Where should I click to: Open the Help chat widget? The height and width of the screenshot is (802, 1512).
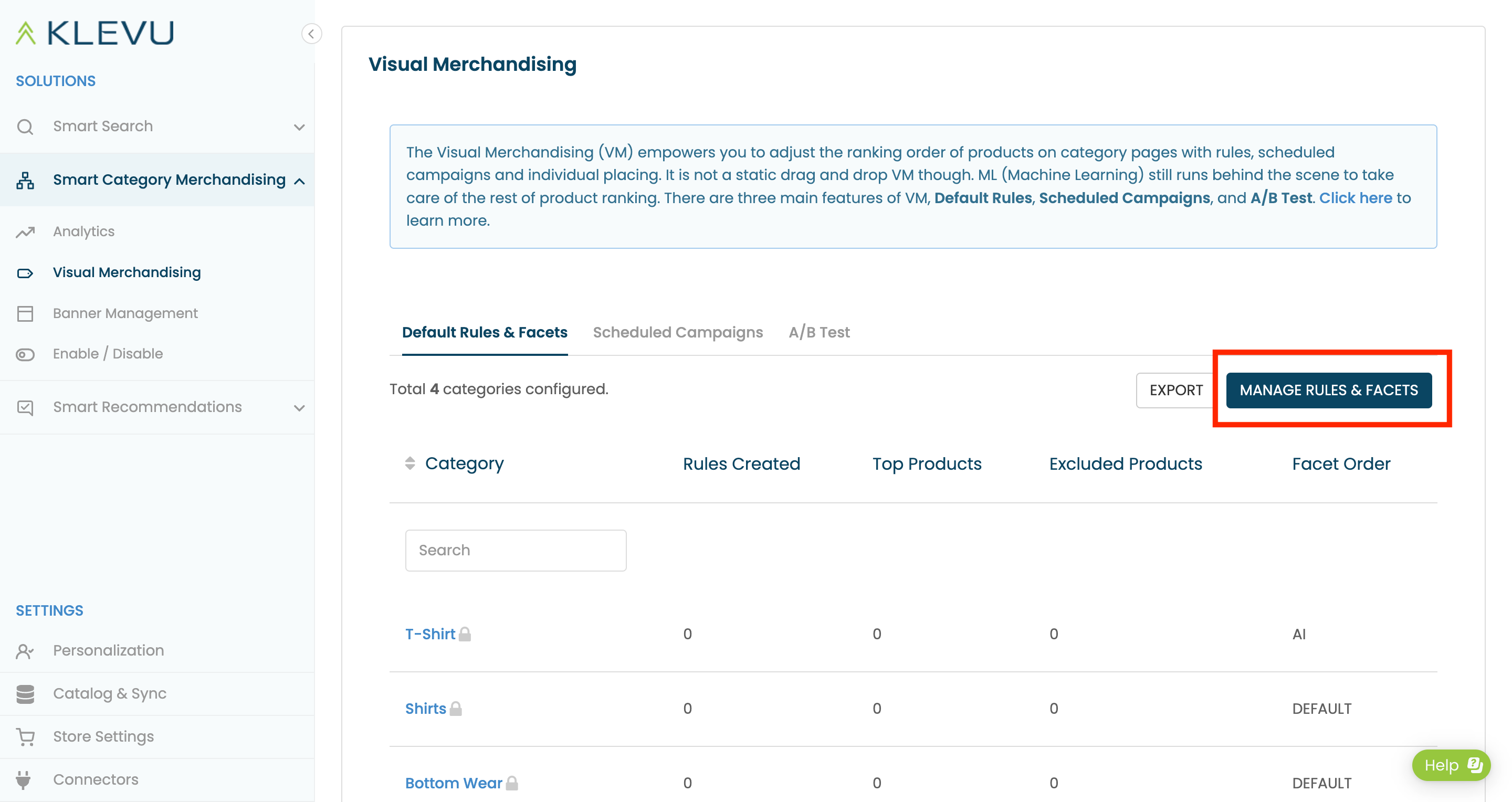point(1451,766)
